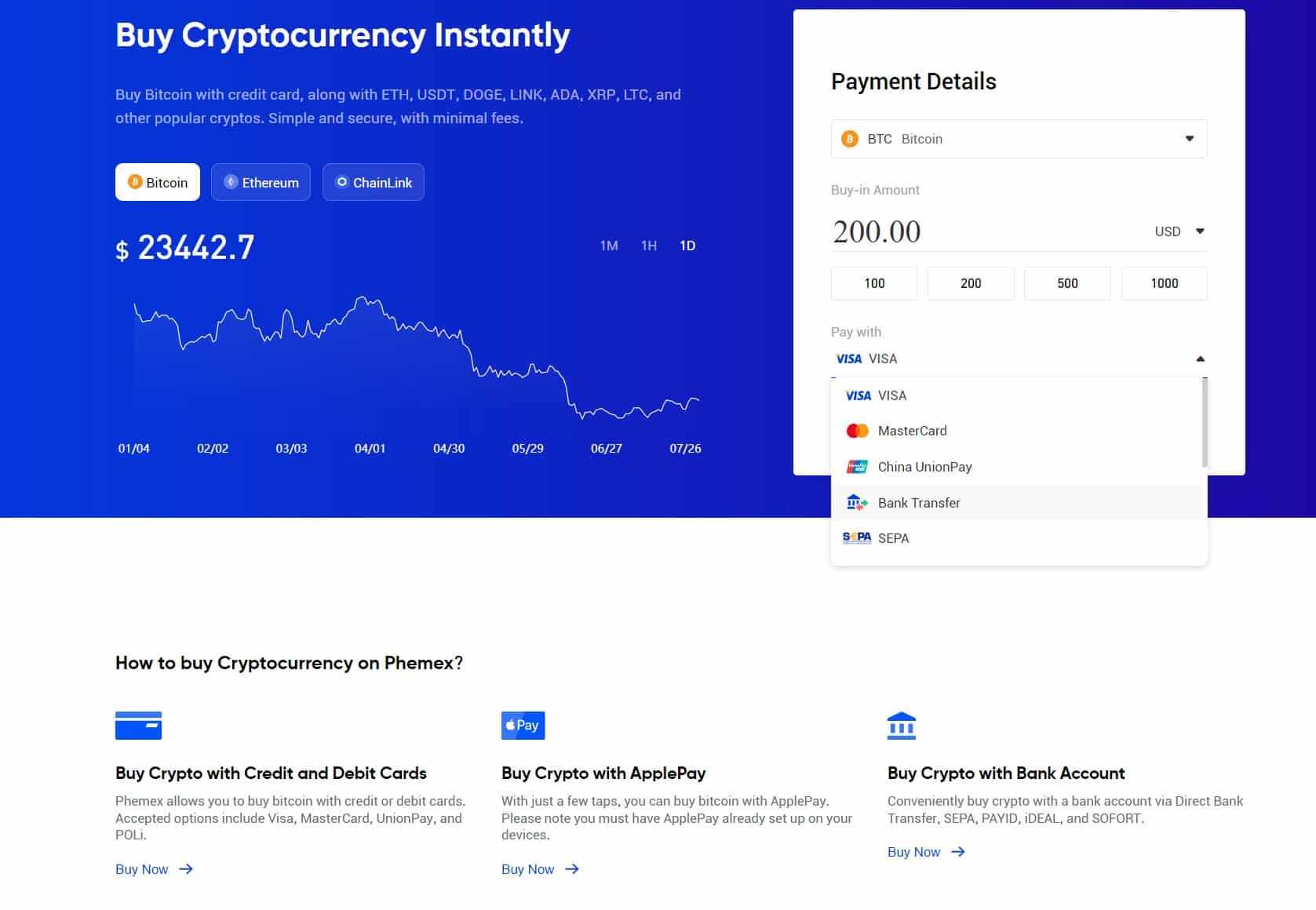Choose the 500 preset amount
This screenshot has height=910, width=1316.
[x=1066, y=283]
